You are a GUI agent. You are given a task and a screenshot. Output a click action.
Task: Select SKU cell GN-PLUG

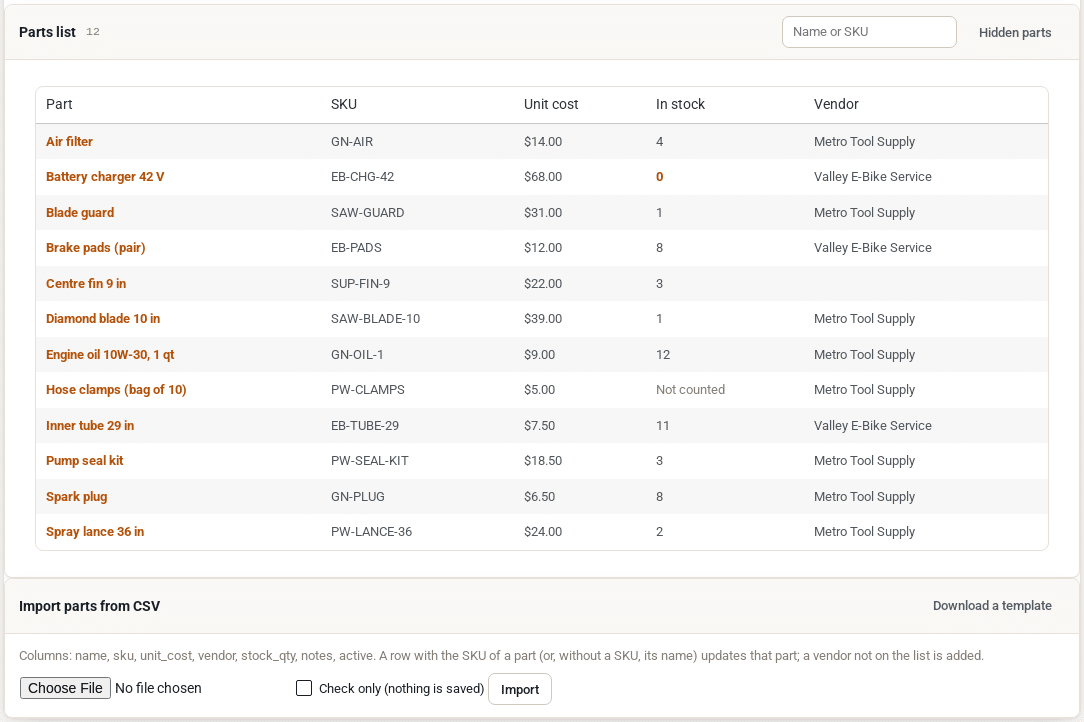click(357, 497)
